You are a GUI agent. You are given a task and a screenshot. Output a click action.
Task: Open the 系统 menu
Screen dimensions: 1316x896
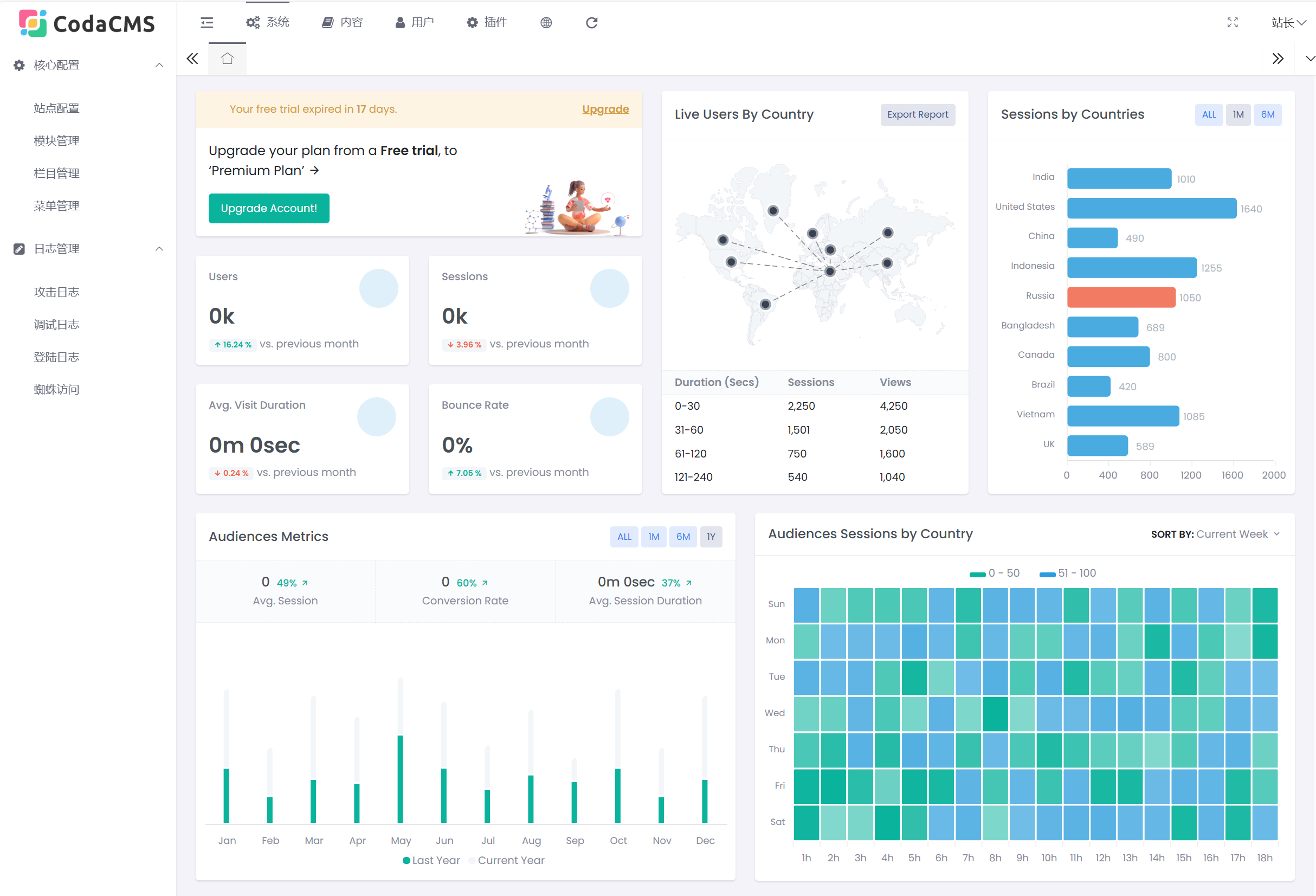tap(268, 22)
